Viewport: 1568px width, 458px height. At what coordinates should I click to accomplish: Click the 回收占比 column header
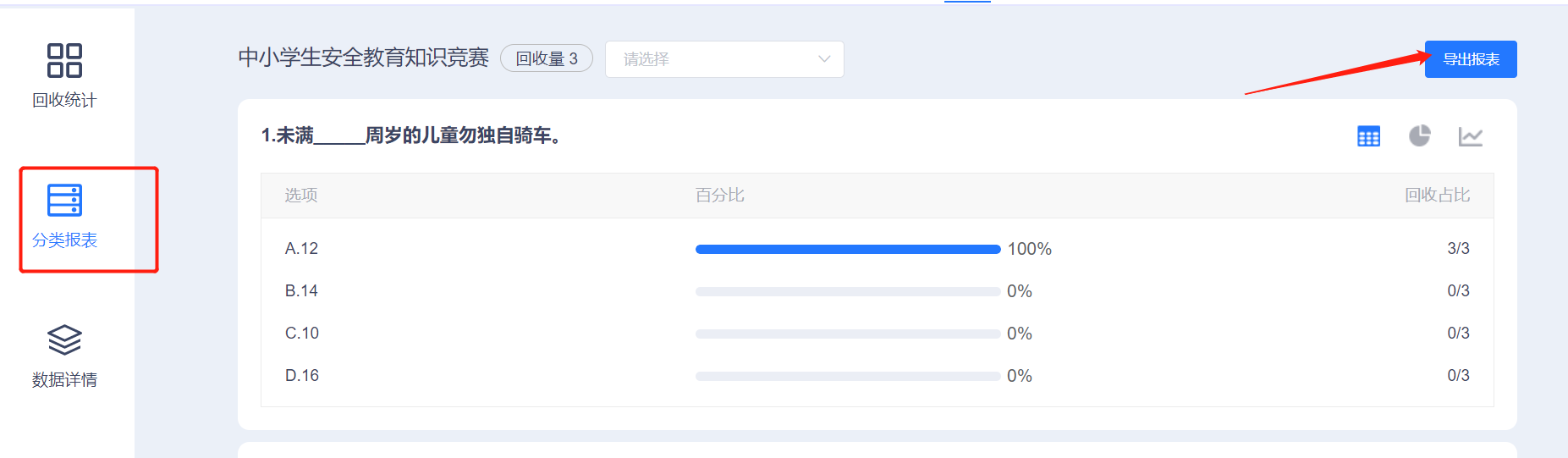tap(1438, 196)
